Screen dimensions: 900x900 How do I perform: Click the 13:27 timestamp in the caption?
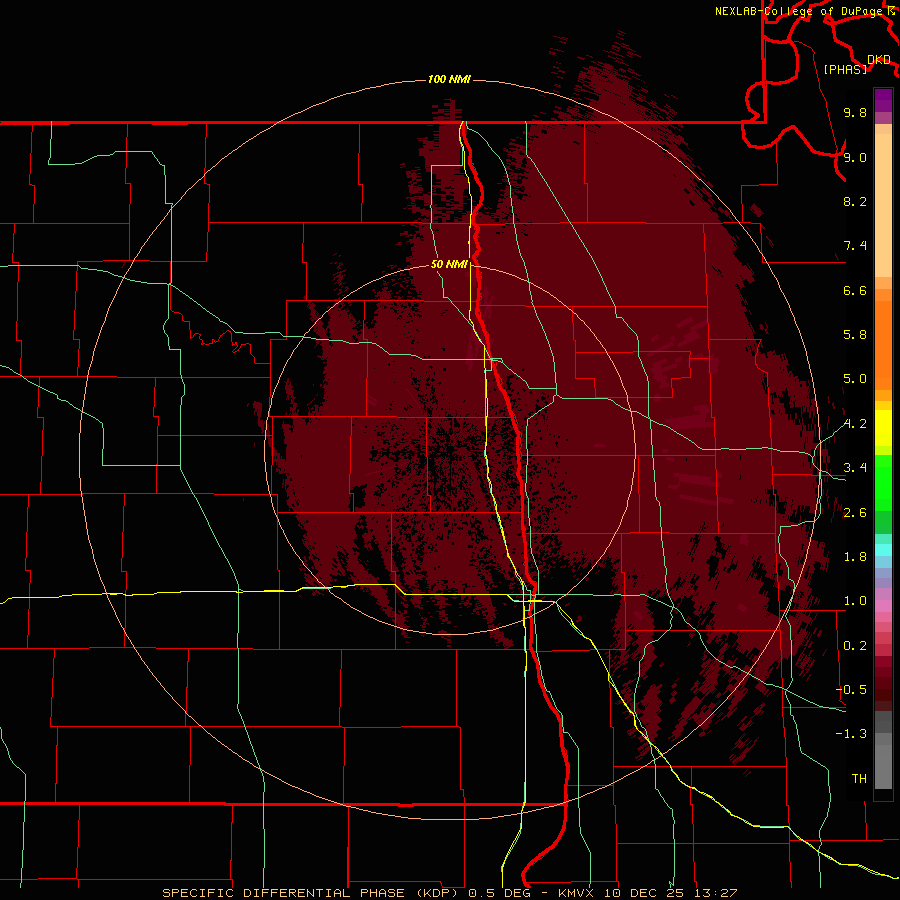717,893
